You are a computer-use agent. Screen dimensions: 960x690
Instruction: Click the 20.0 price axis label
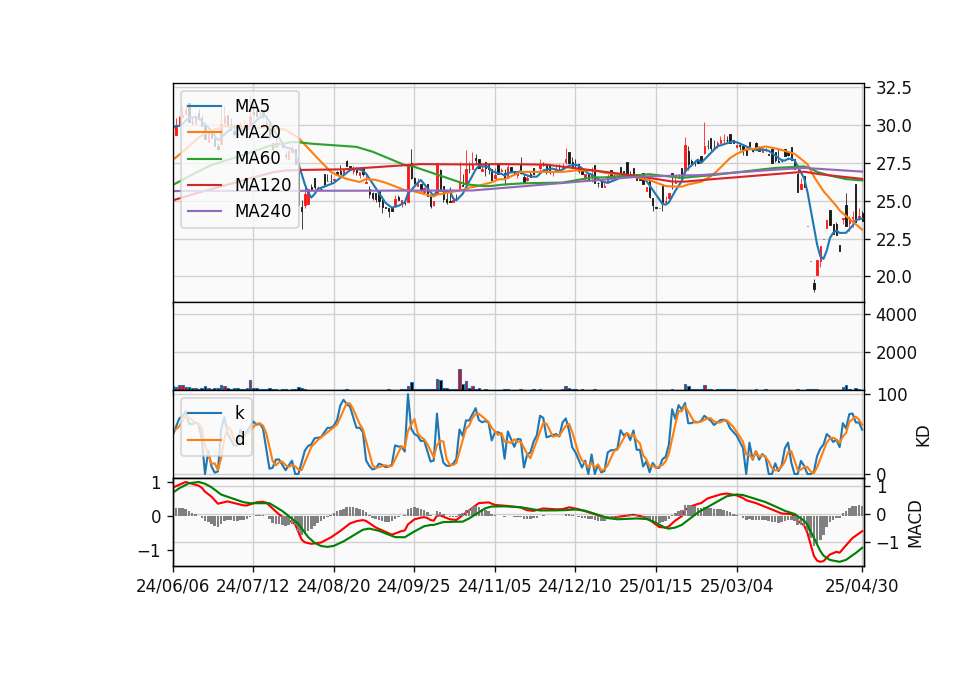coord(893,277)
